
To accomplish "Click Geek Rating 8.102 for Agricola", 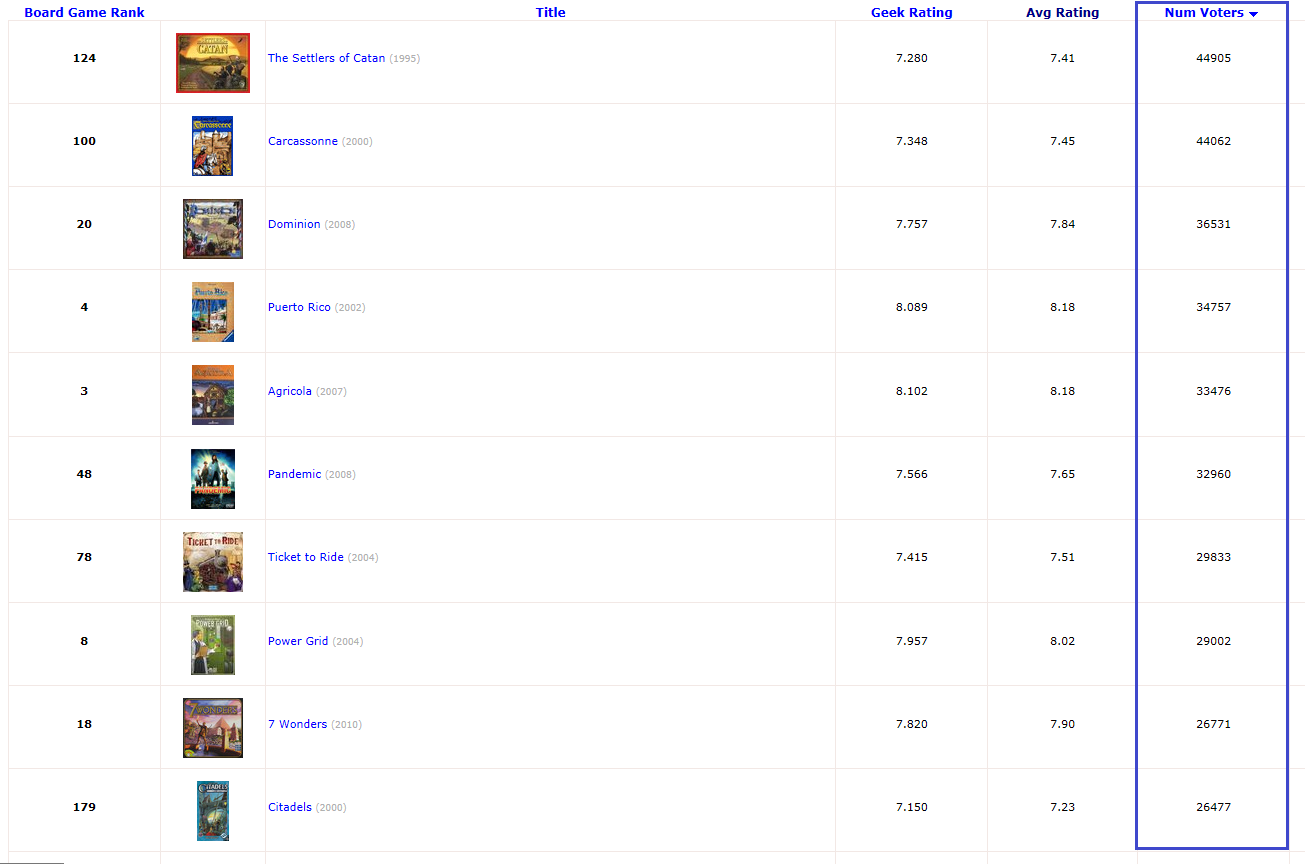I will [x=912, y=391].
